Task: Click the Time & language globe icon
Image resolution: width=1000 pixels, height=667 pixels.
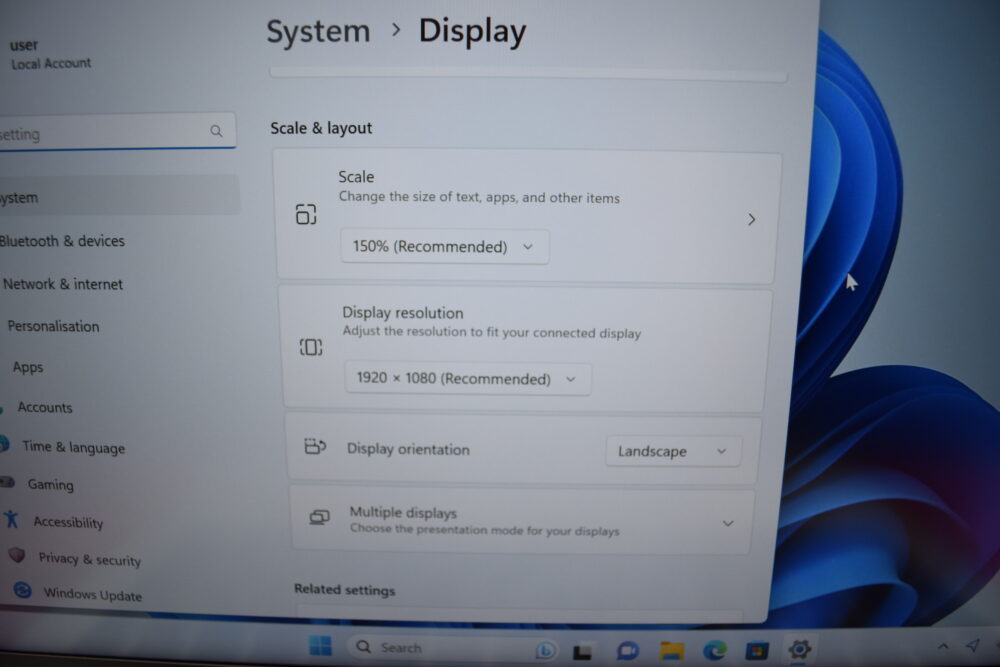Action: pos(4,444)
